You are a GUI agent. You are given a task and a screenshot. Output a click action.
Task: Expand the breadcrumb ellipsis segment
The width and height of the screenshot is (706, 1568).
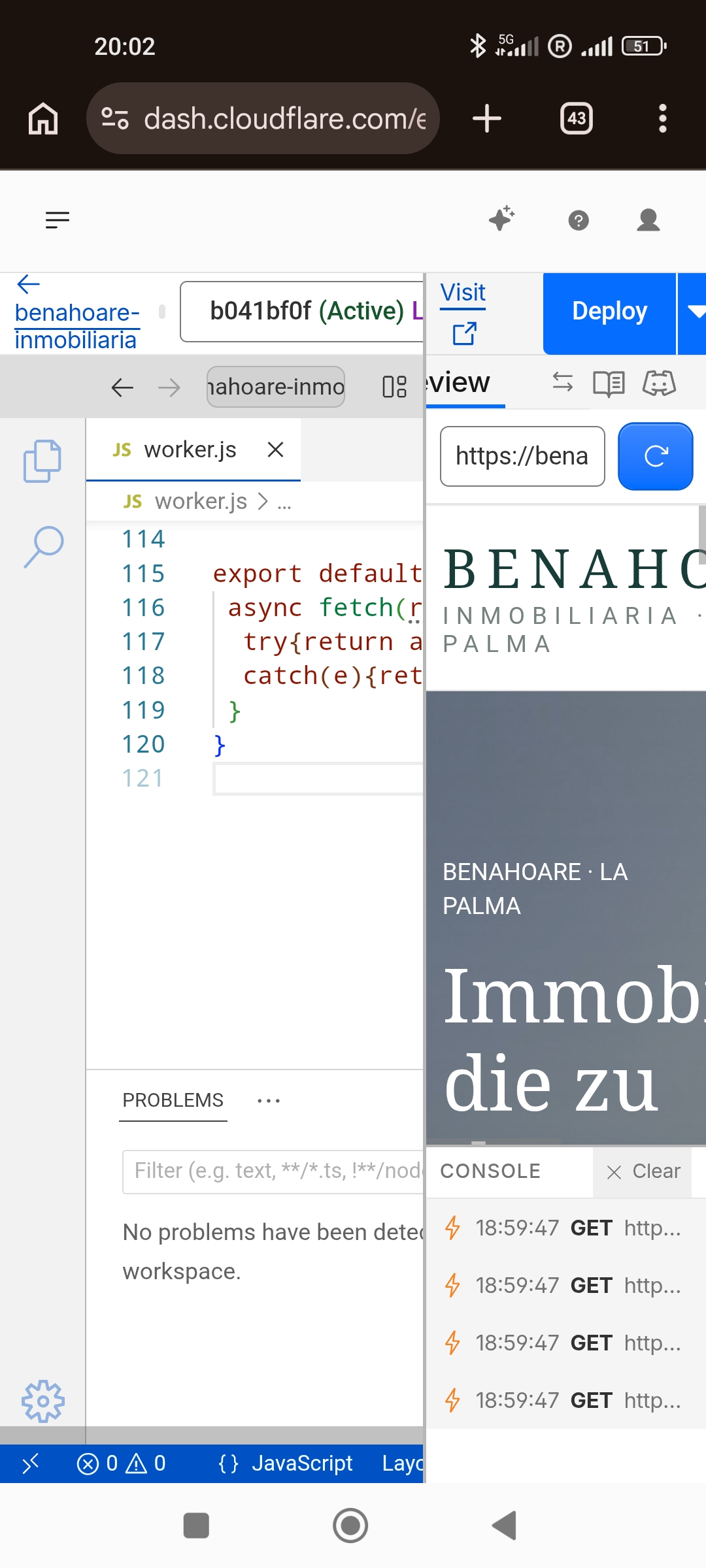(x=284, y=502)
